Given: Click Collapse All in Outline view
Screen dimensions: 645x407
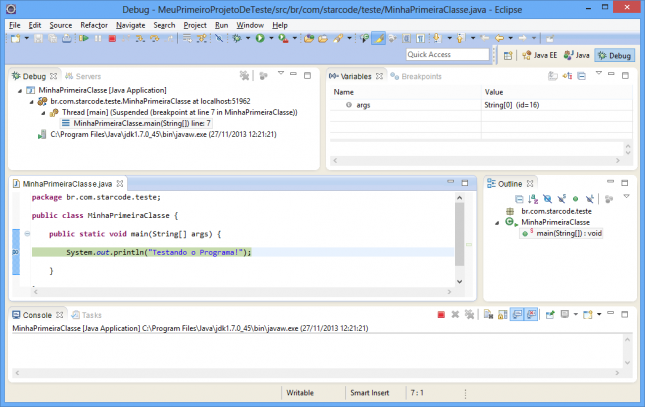Looking at the screenshot, I should pos(519,199).
